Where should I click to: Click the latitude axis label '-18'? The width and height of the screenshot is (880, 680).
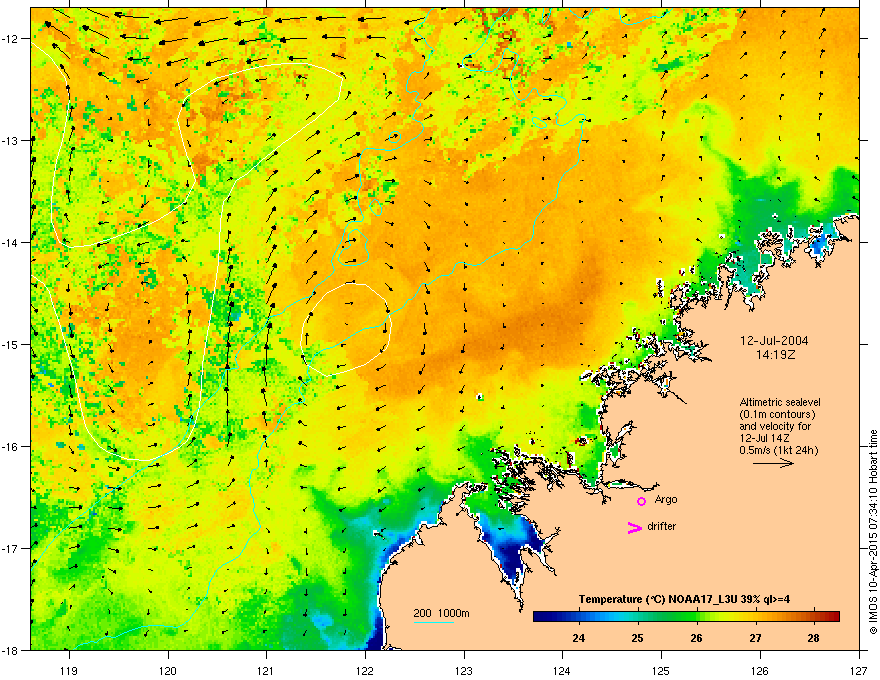click(11, 650)
